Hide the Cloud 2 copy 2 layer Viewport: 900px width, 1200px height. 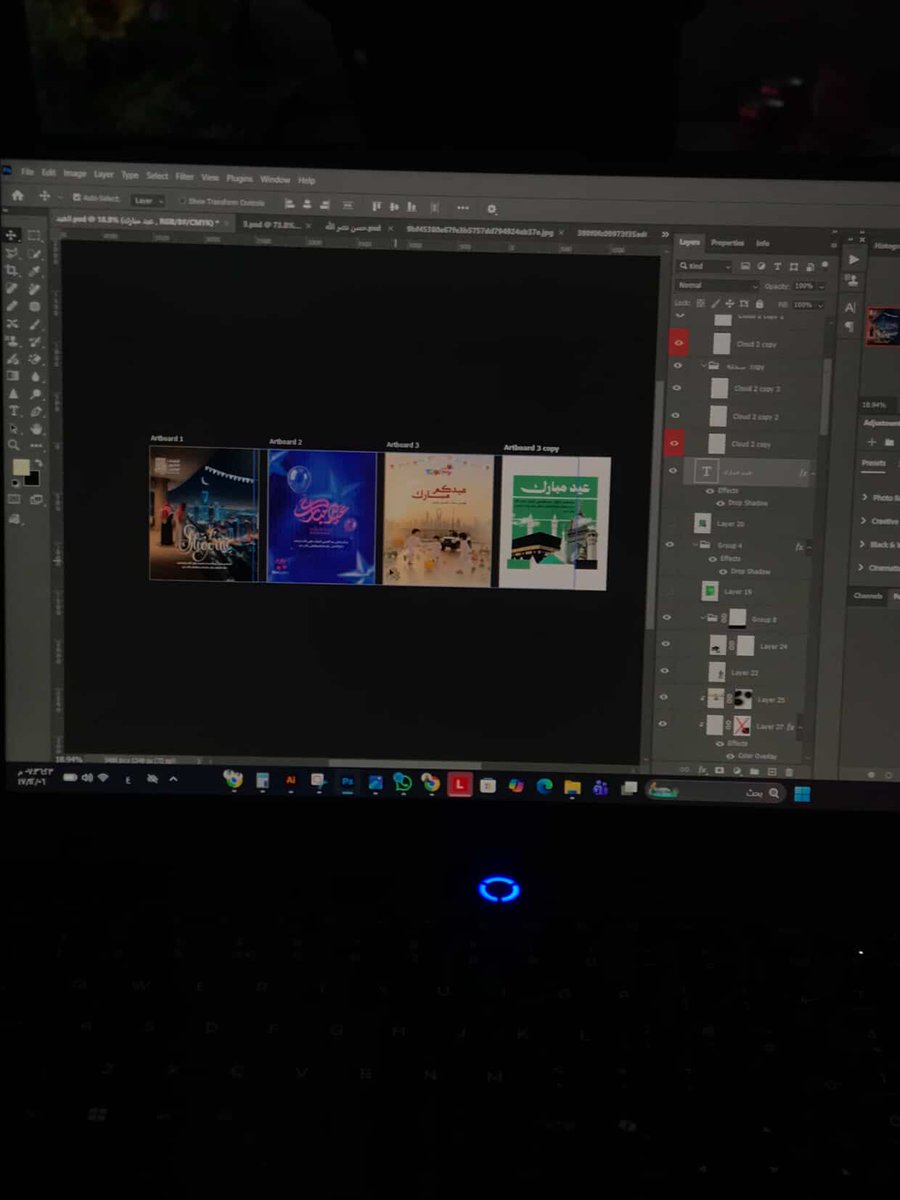coord(676,416)
